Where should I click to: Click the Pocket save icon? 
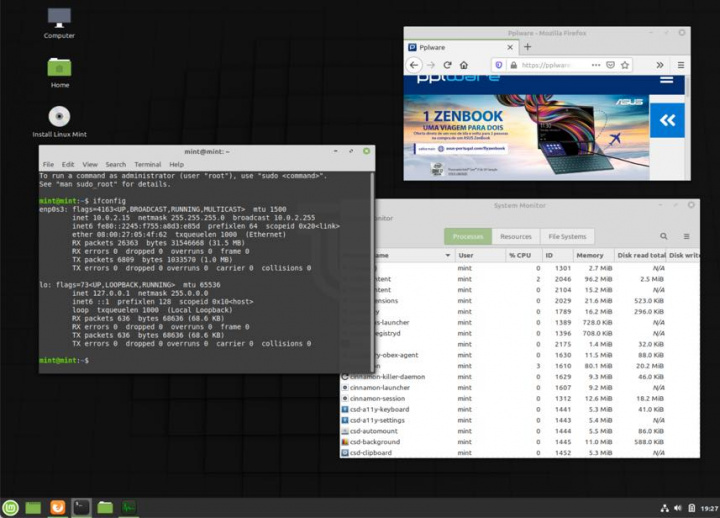tap(610, 65)
